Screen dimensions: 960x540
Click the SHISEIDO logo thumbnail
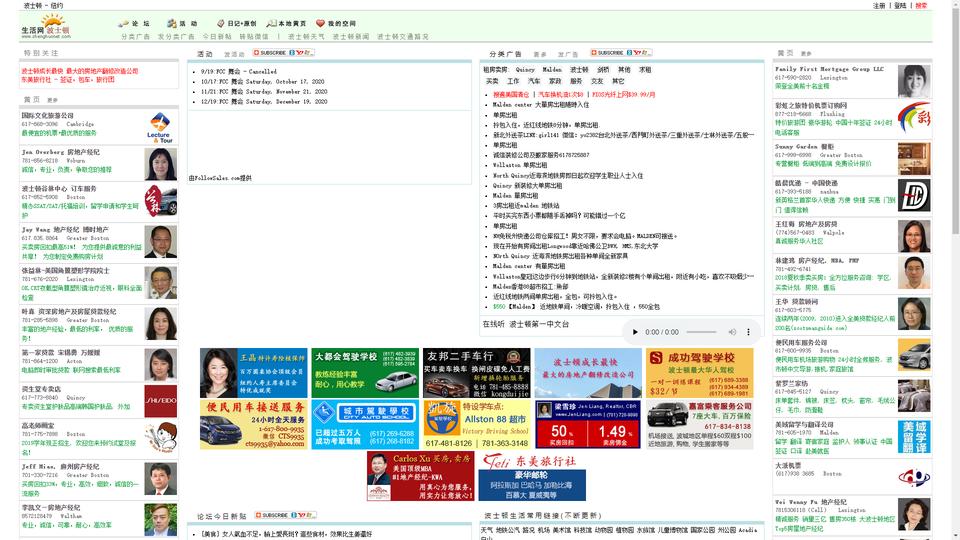click(160, 401)
